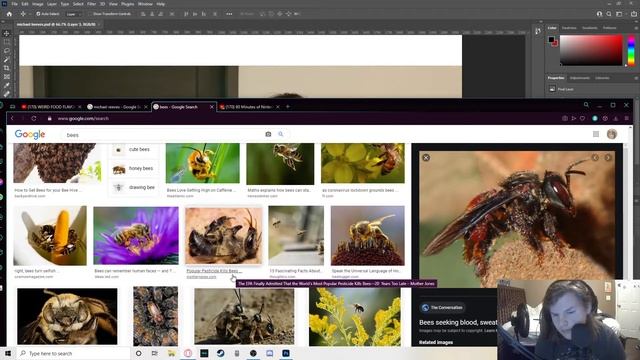Click the Photoshop Home icon
The height and width of the screenshot is (360, 640).
pos(9,14)
